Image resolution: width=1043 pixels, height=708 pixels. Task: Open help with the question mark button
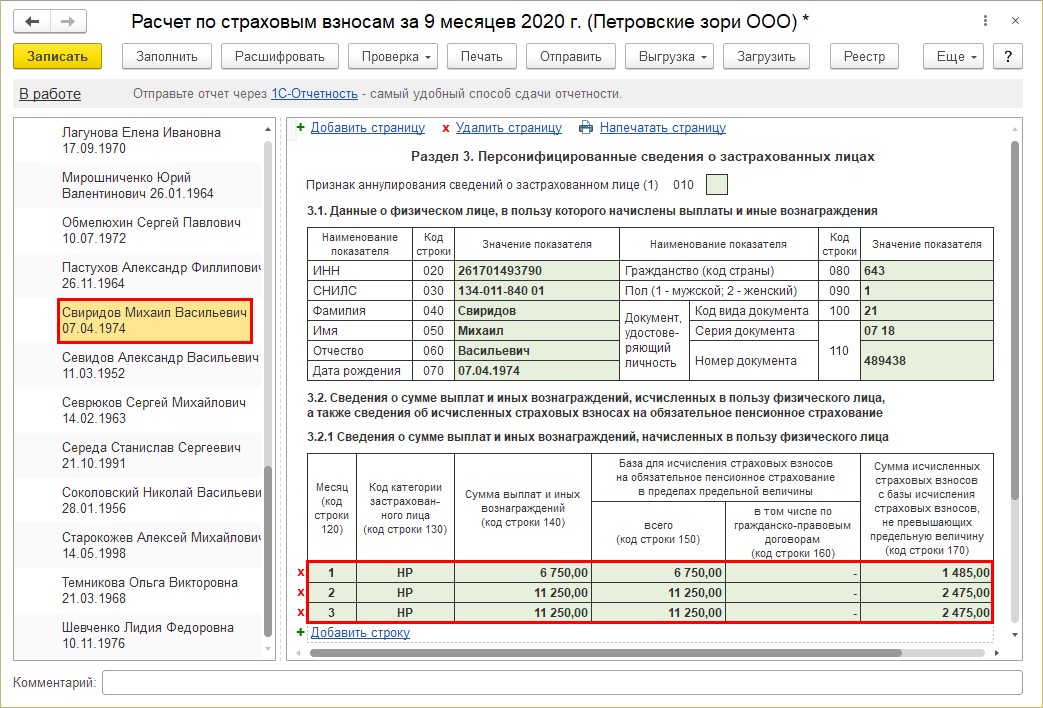tap(1008, 57)
